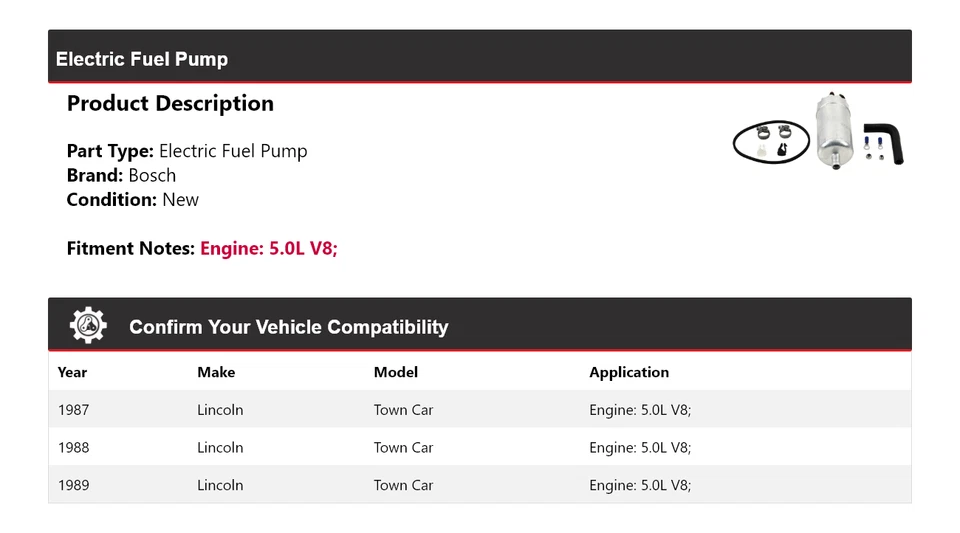Click the Condition: New text
Viewport: 960px width, 533px height.
(132, 199)
